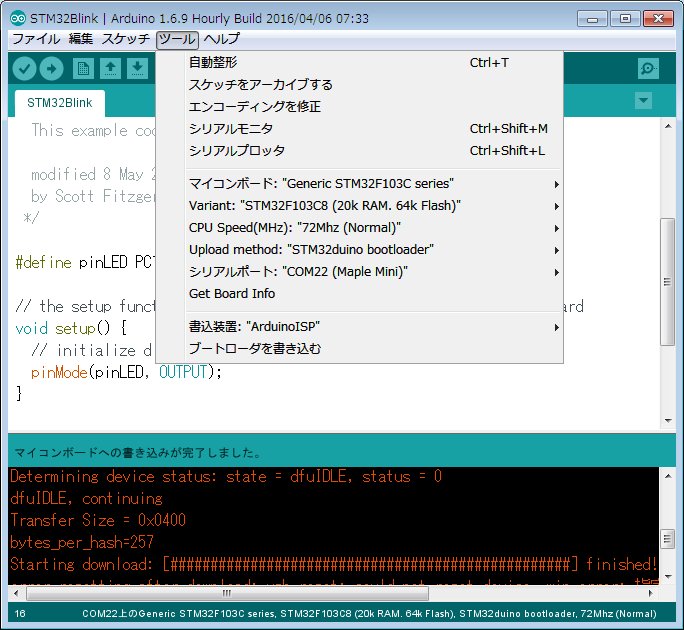Click editor scrollbar up arrow

point(668,127)
